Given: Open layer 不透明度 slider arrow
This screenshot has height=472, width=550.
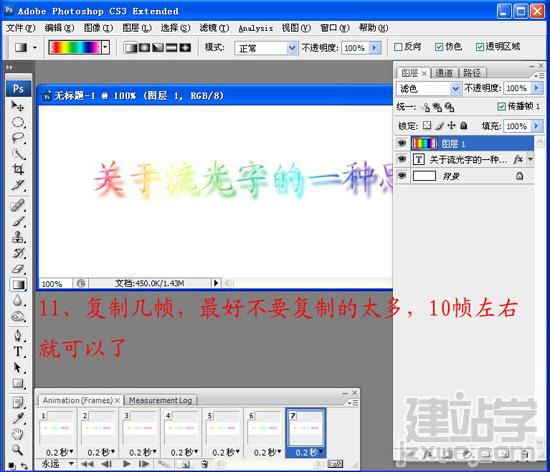Looking at the screenshot, I should click(x=537, y=88).
